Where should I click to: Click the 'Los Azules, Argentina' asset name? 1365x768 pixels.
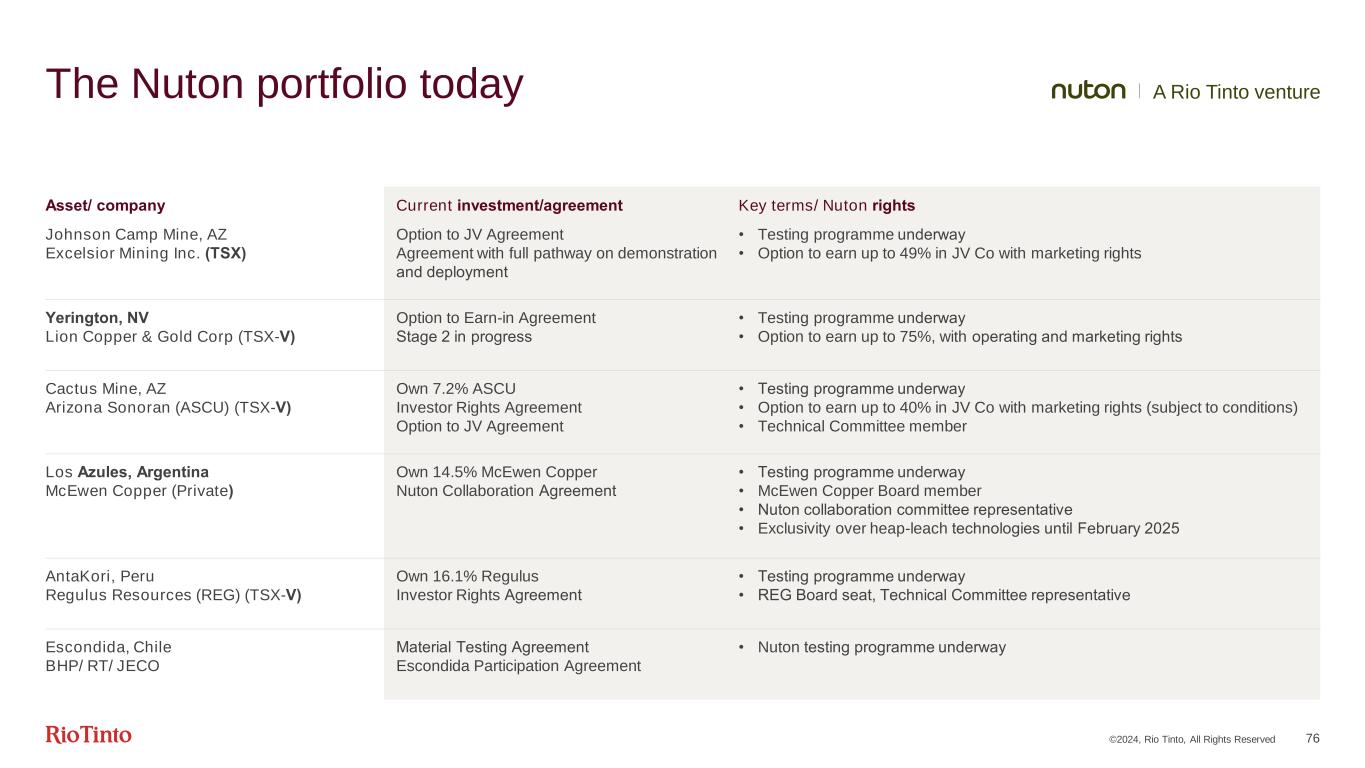click(x=127, y=472)
